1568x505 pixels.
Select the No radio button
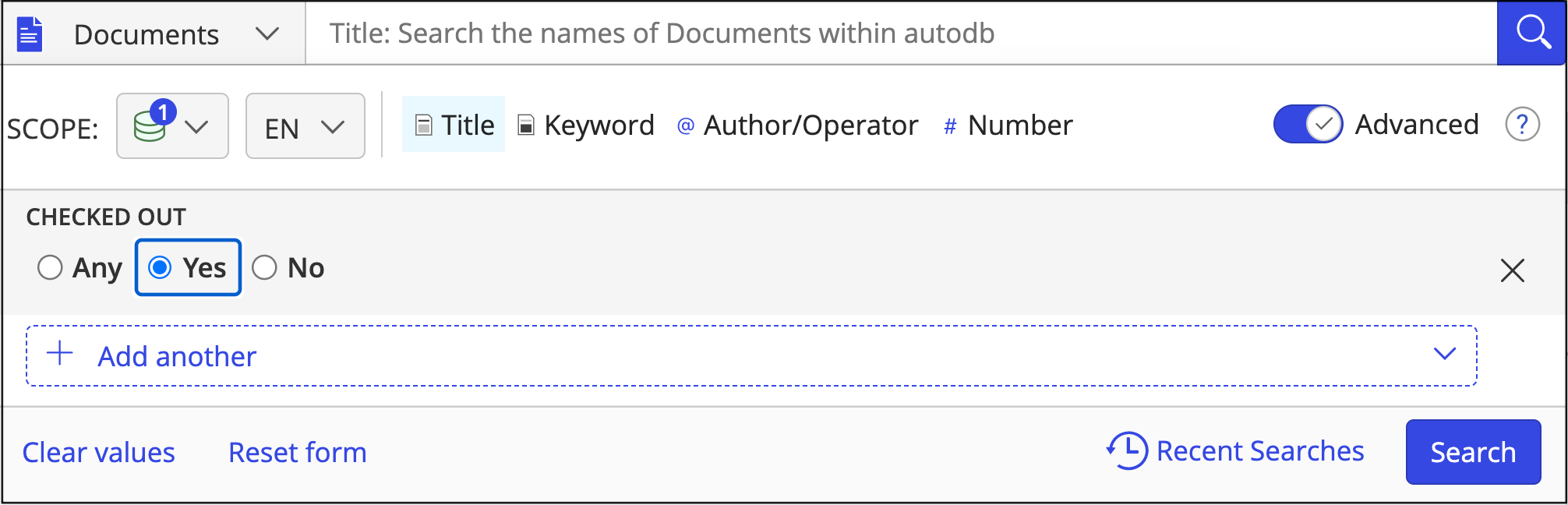[264, 267]
